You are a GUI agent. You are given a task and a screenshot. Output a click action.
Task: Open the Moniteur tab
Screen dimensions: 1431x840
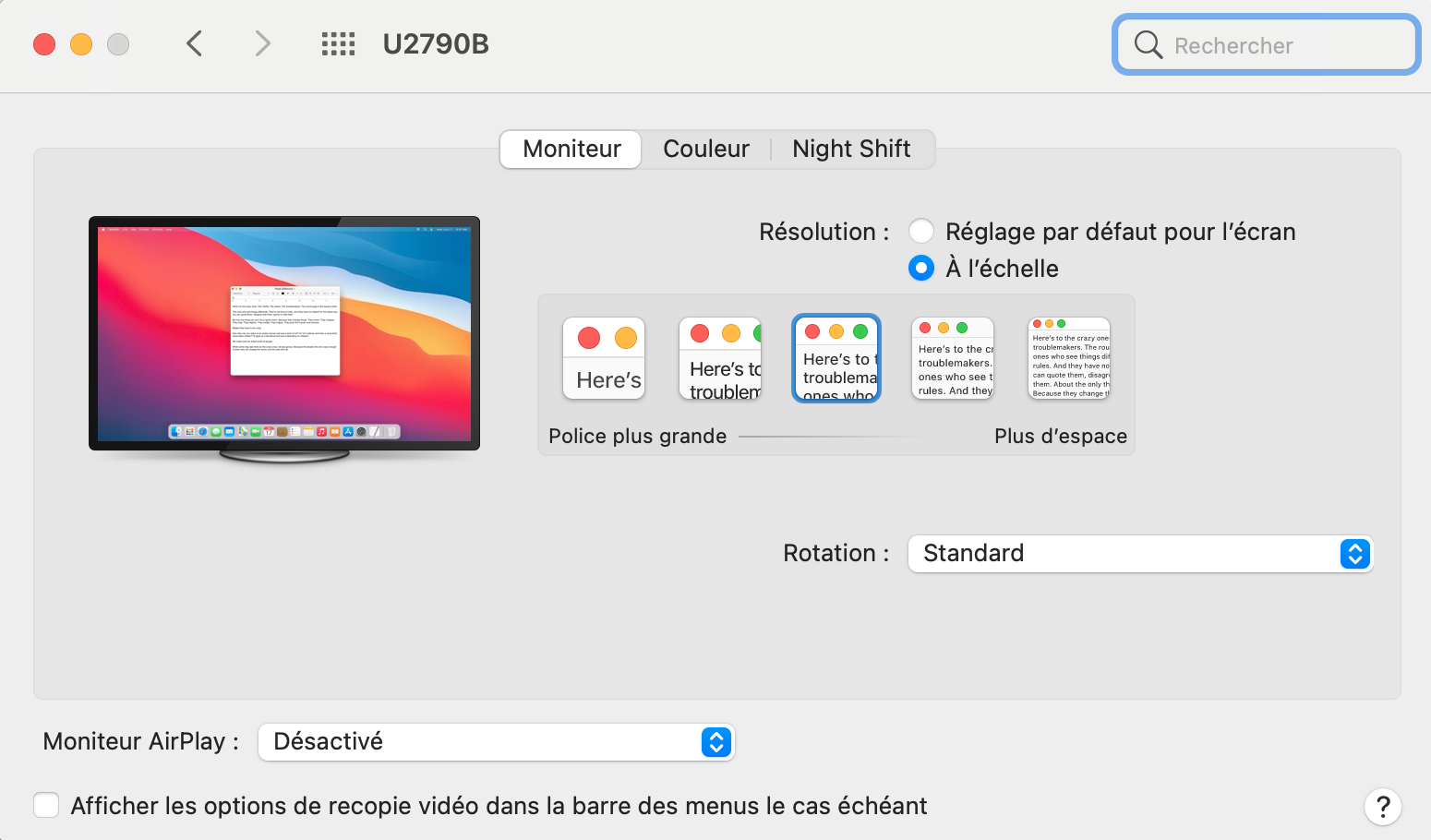[571, 149]
